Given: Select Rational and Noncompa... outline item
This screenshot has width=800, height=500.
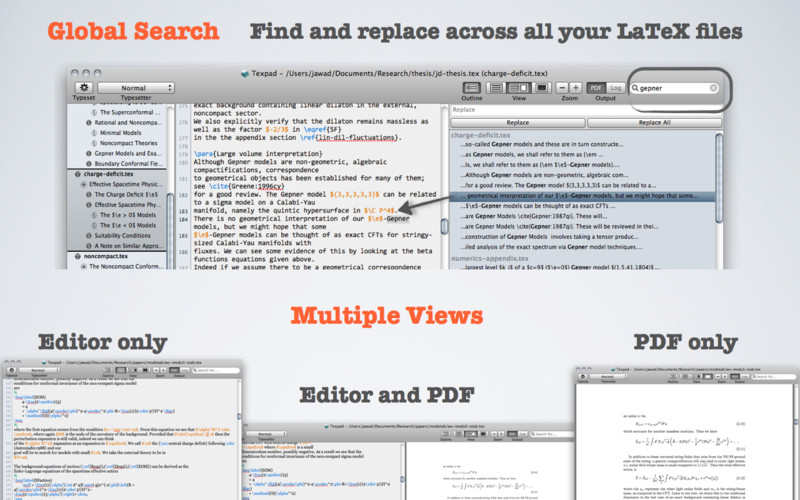Looking at the screenshot, I should click(x=128, y=122).
